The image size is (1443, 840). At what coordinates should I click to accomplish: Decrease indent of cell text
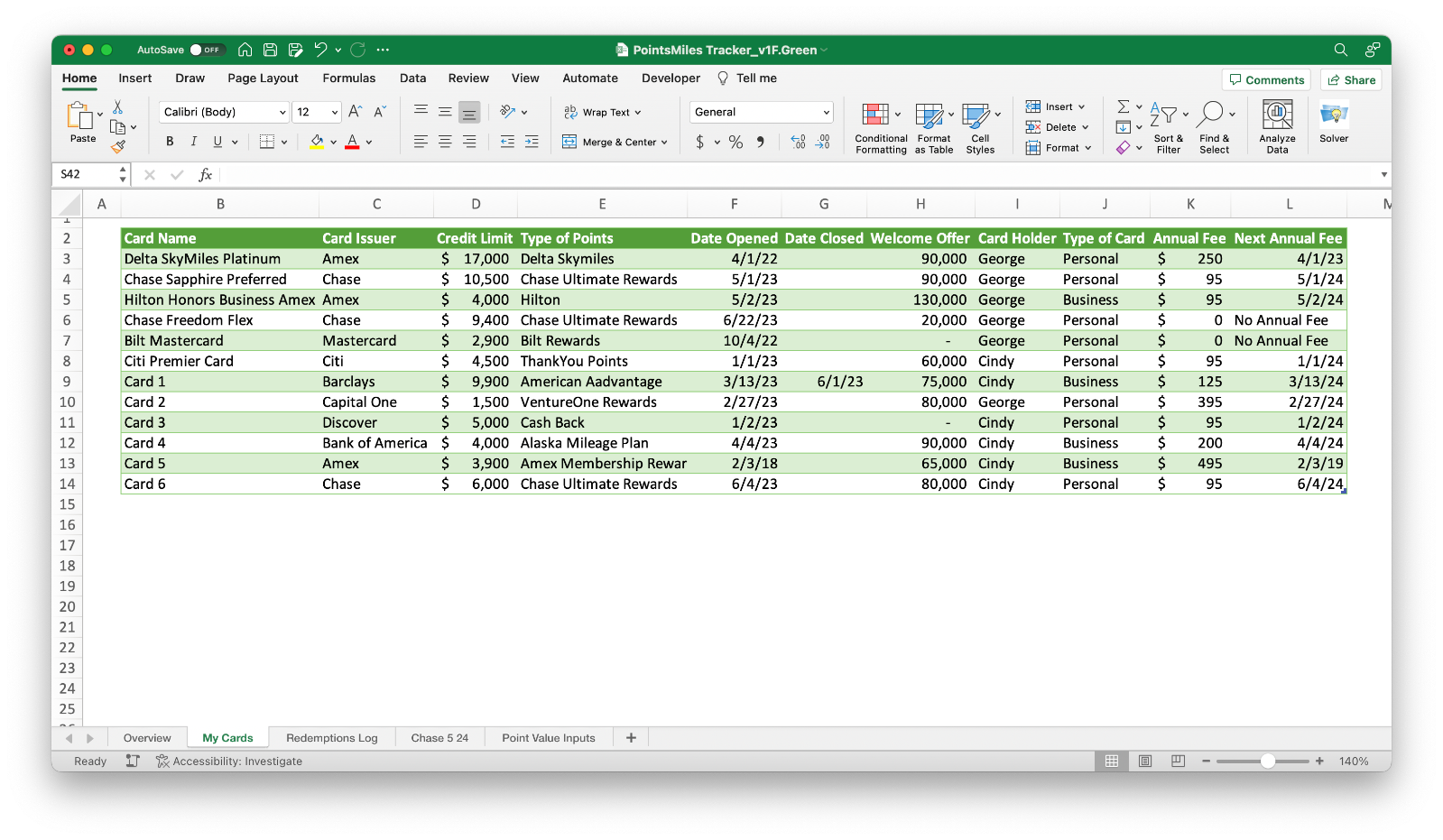tap(507, 142)
